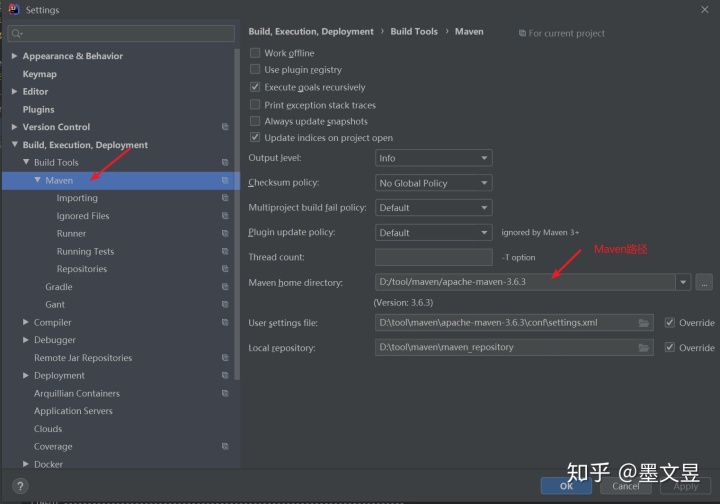Enable Use plugin registry checkbox

255,69
